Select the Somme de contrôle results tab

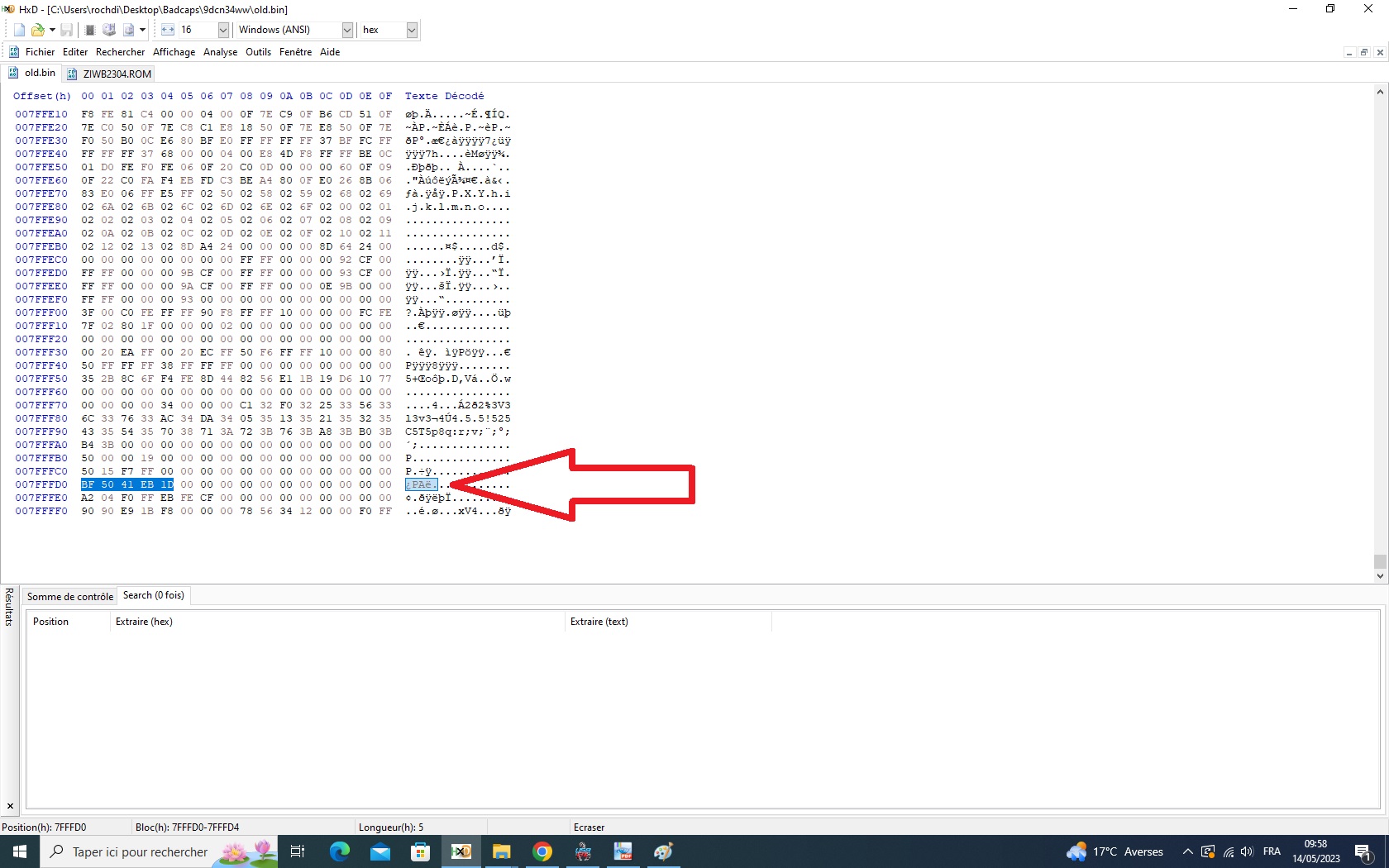[x=69, y=597]
